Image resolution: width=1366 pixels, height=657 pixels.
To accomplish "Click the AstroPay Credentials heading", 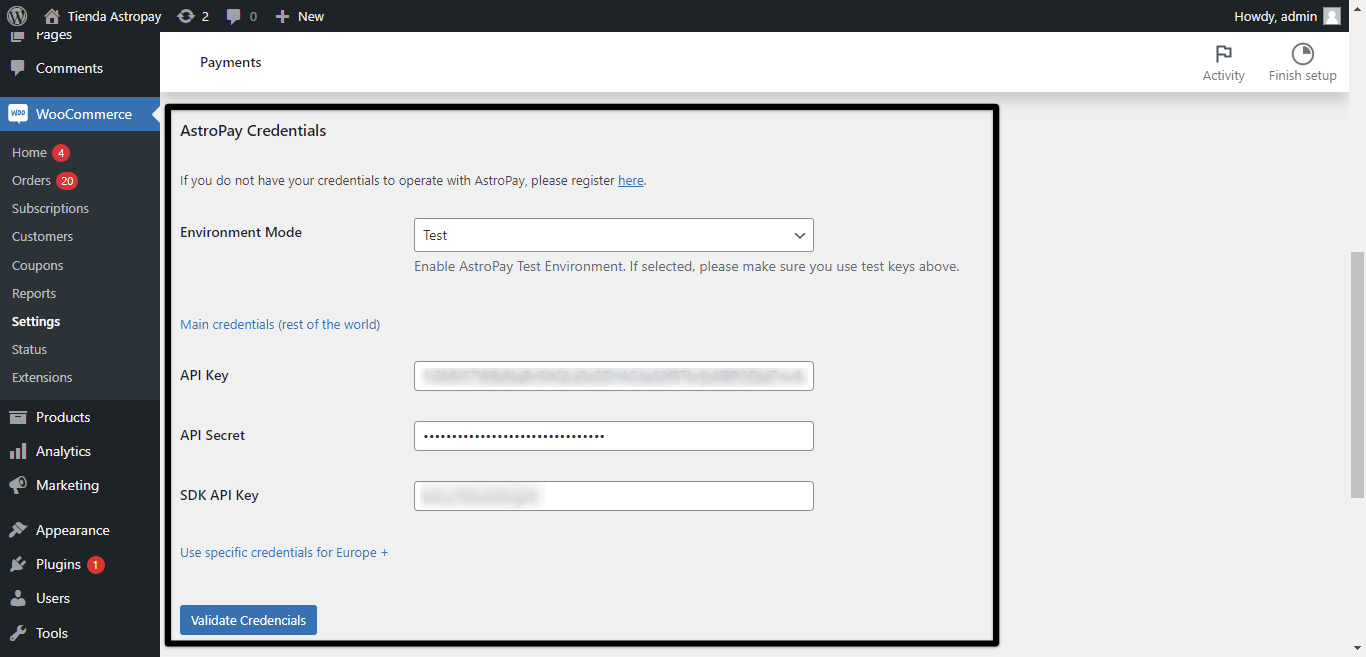I will pos(253,131).
